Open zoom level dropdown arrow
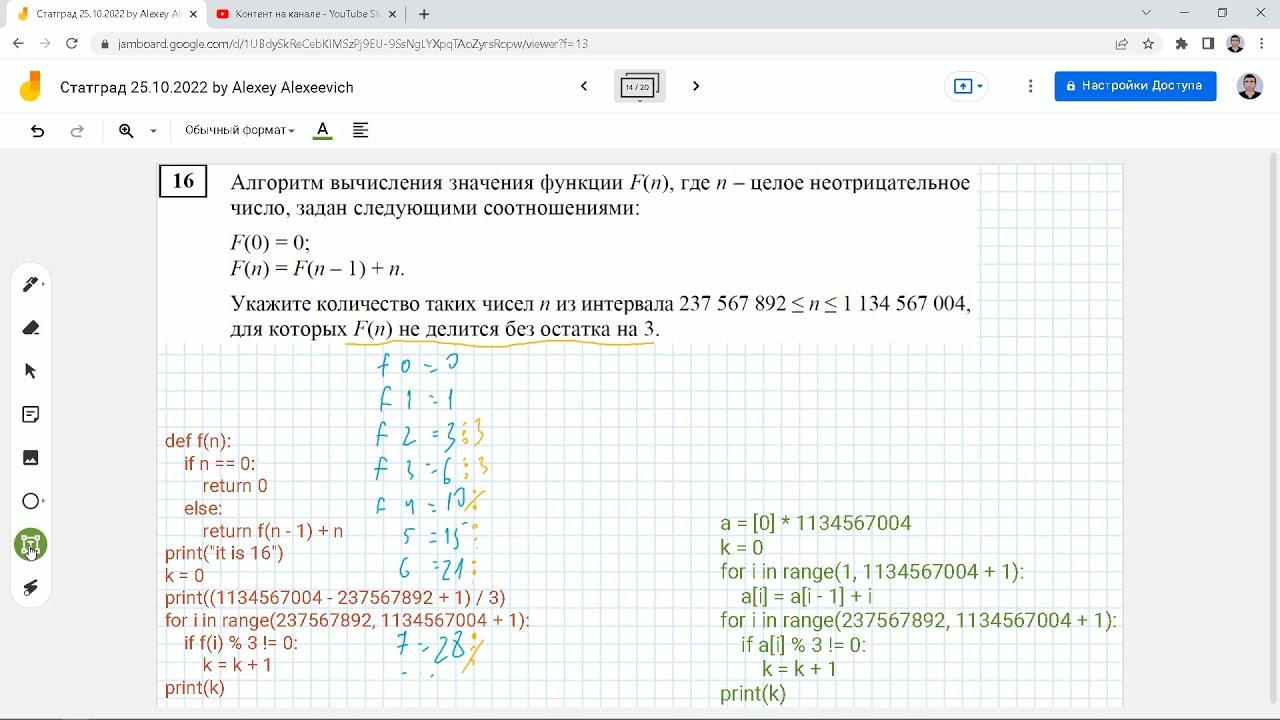Image resolution: width=1280 pixels, height=720 pixels. [153, 131]
